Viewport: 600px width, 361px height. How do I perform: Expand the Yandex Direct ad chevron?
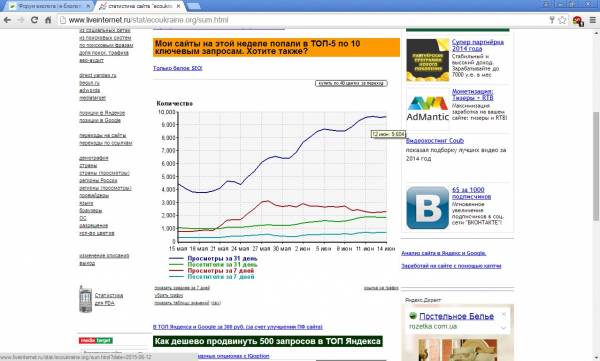(x=504, y=328)
